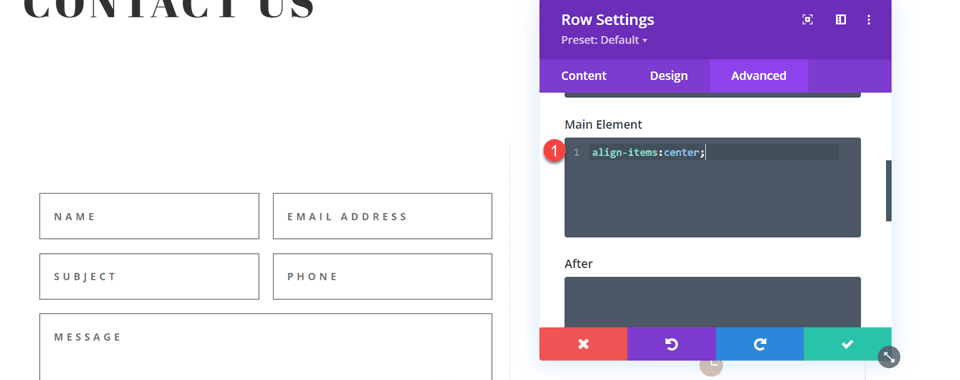The height and width of the screenshot is (380, 960).
Task: Switch to the Design tab
Action: [x=669, y=76]
